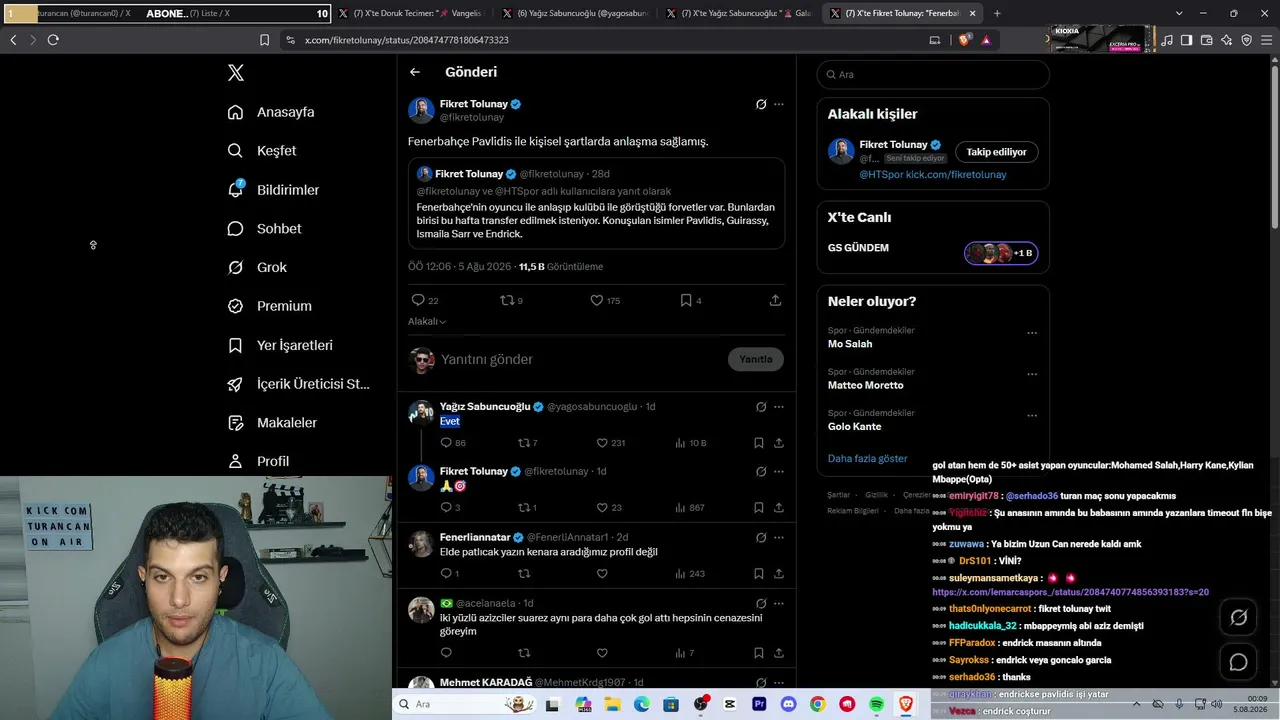Like the acelanaela reply
The image size is (1280, 720).
(602, 653)
